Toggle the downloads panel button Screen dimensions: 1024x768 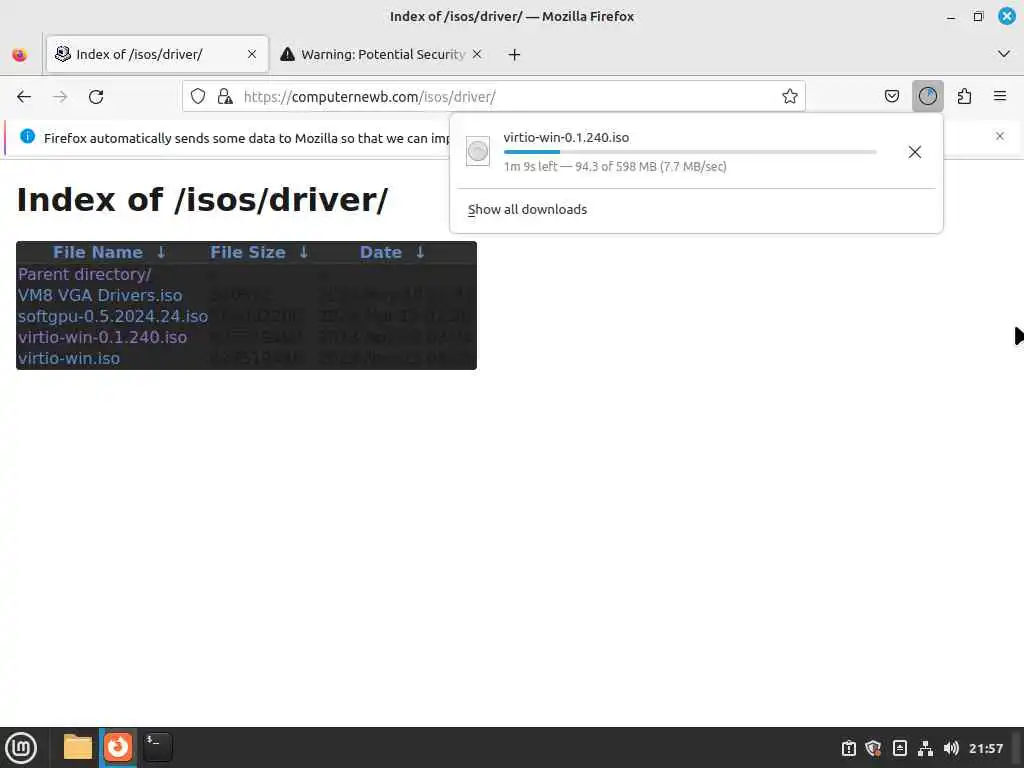(927, 97)
